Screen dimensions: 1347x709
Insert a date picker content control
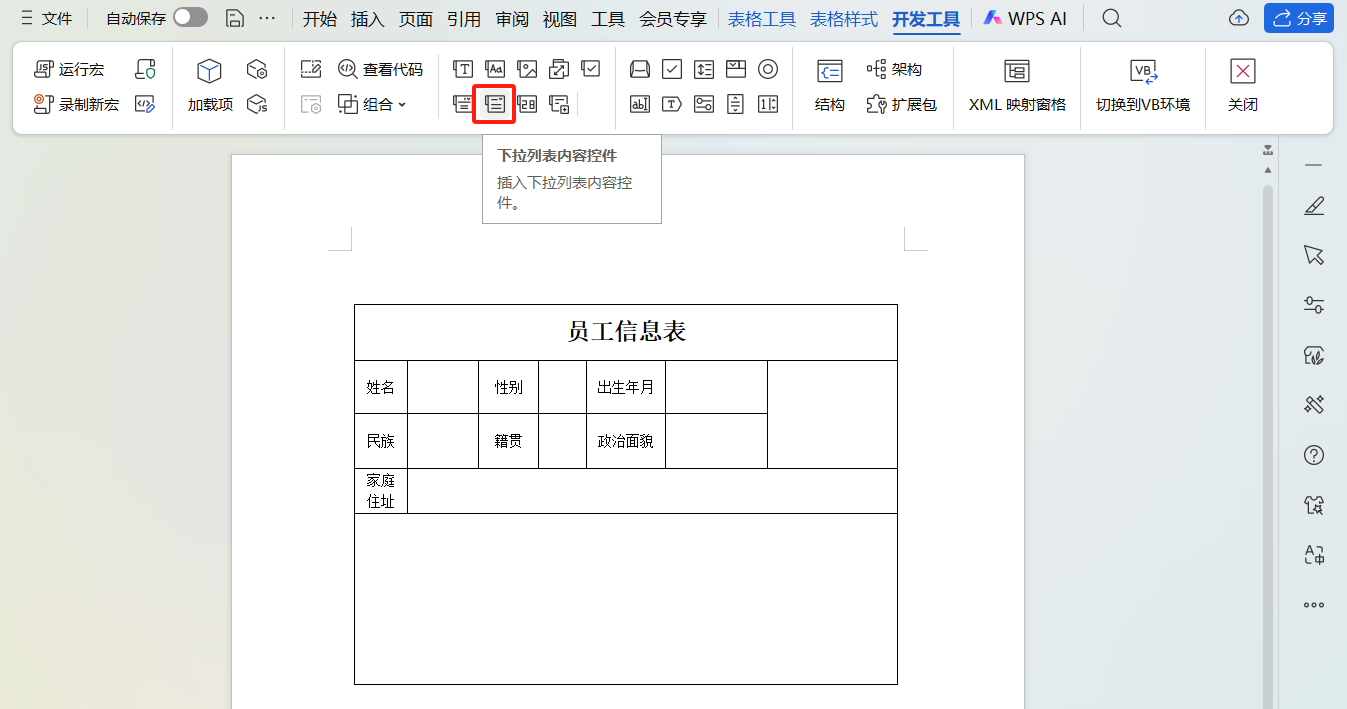pos(528,103)
